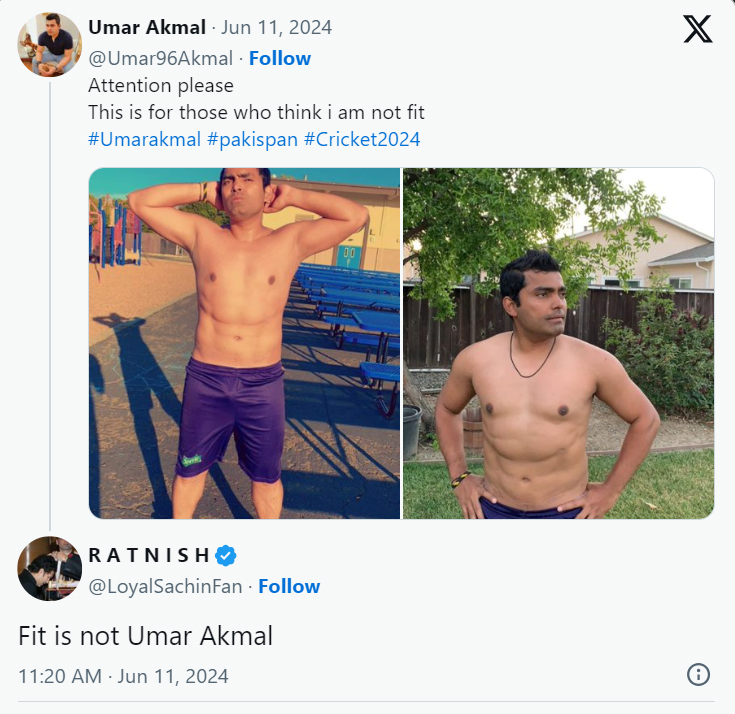The image size is (735, 714).
Task: Click the X logo icon
Action: click(698, 31)
